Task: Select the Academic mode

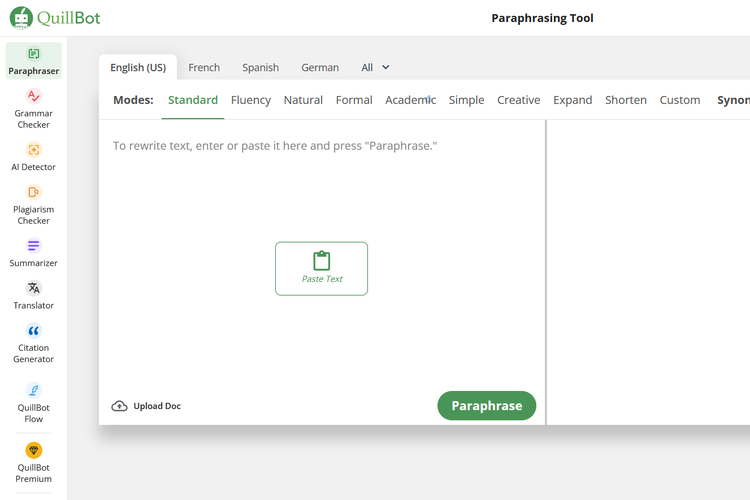Action: [x=410, y=100]
